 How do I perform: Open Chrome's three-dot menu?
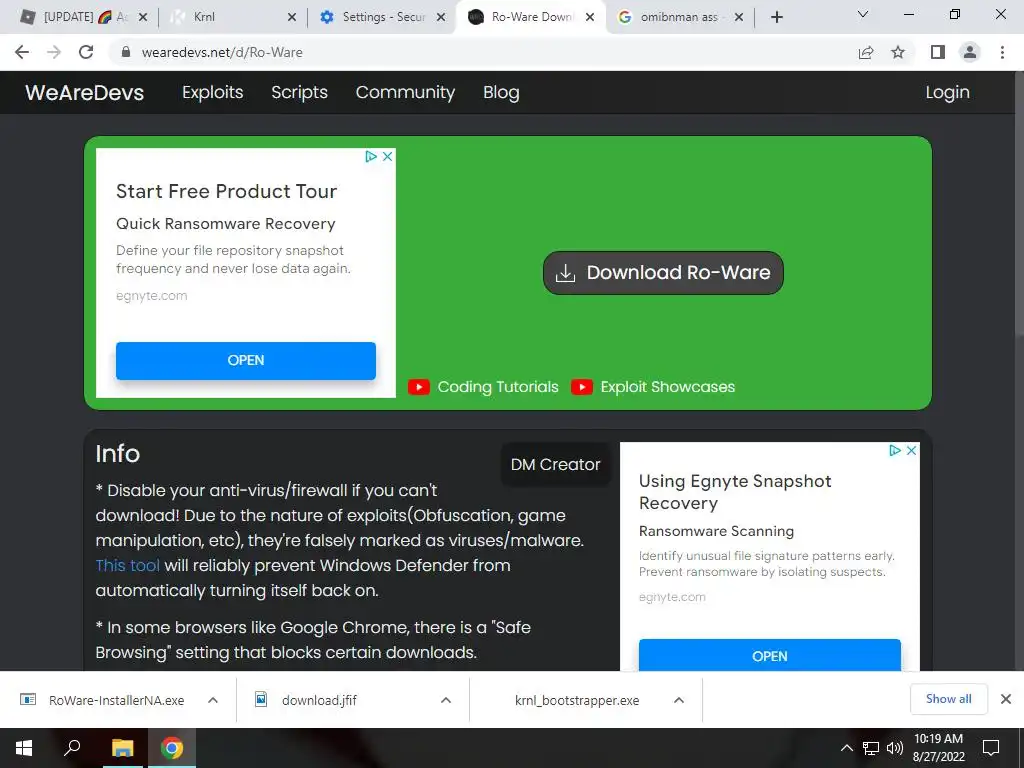(1002, 52)
